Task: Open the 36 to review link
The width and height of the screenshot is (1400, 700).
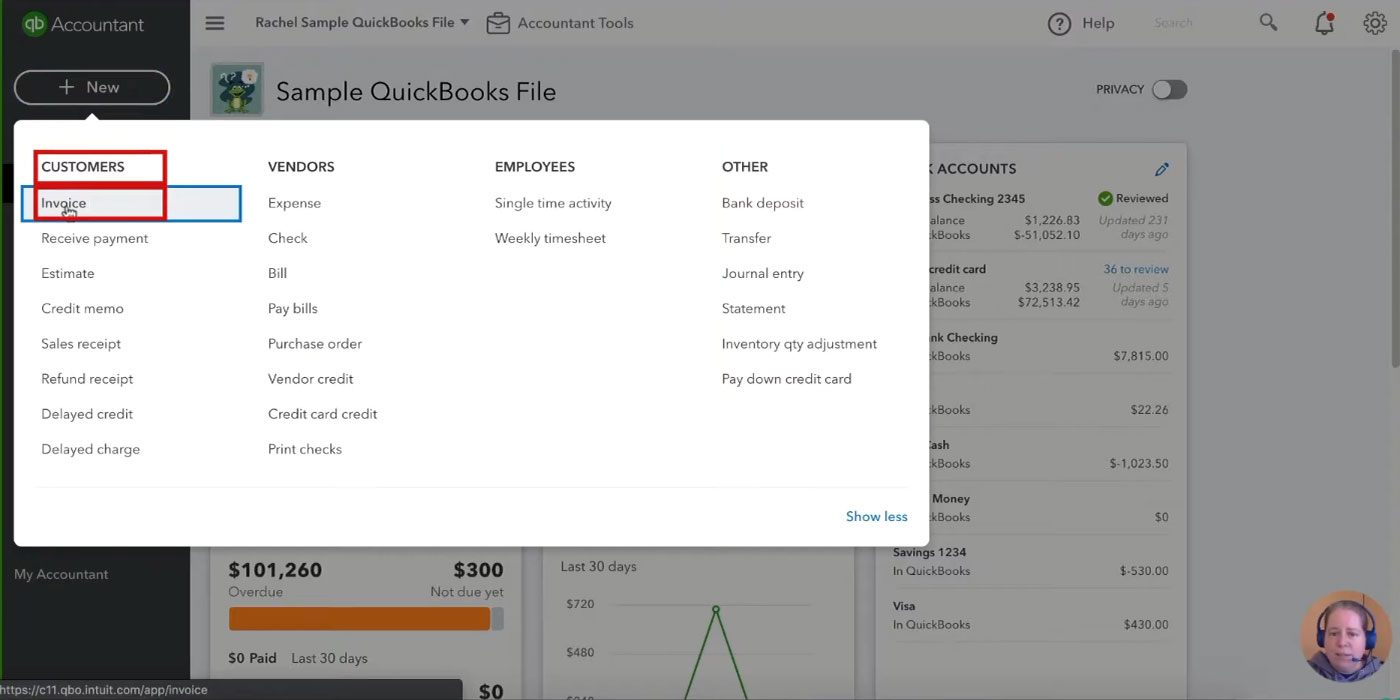Action: 1136,269
